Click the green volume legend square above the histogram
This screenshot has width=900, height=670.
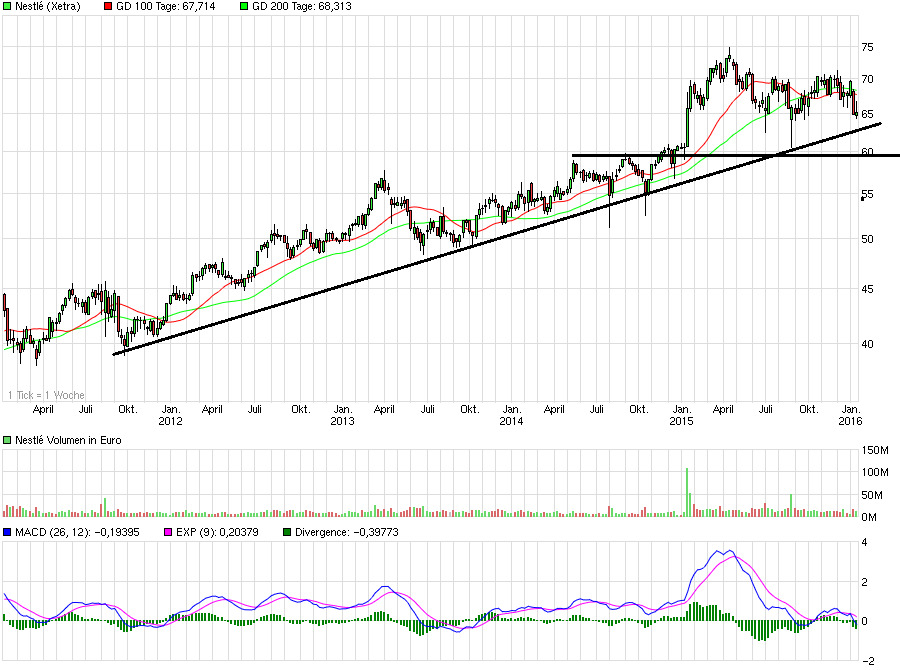8,439
